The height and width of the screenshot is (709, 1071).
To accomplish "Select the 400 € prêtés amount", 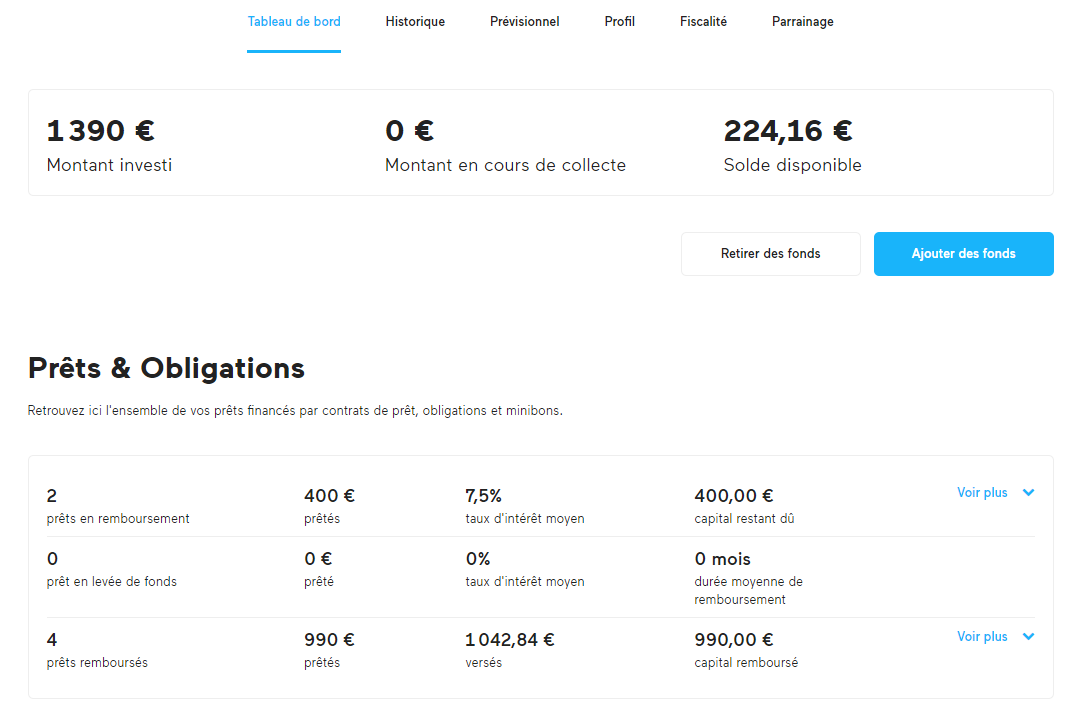I will (x=329, y=496).
